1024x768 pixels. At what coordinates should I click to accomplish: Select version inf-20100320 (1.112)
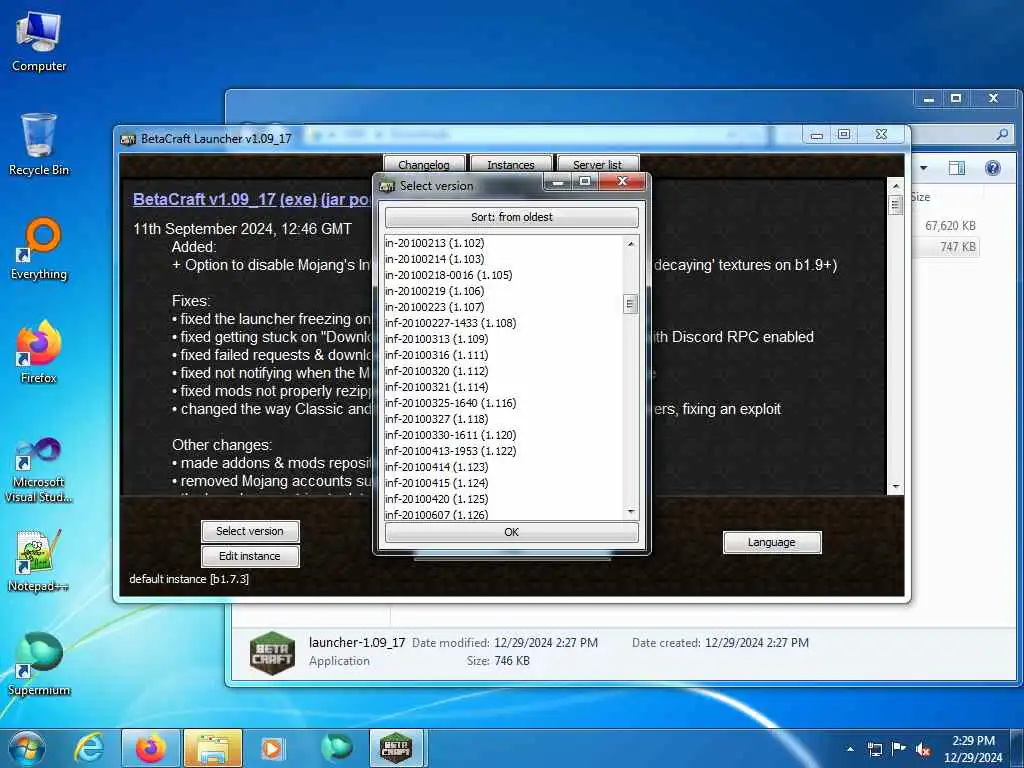(x=503, y=371)
